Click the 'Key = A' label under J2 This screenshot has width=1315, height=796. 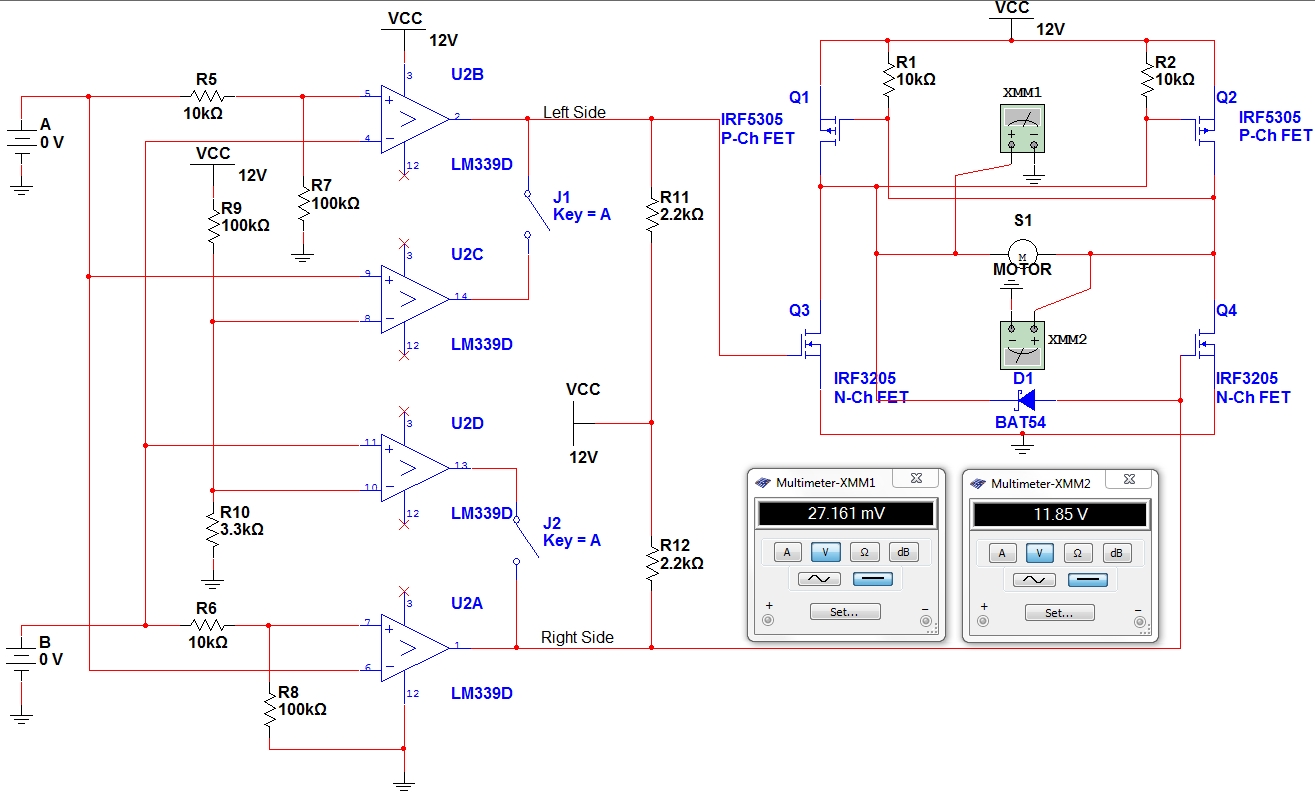point(572,540)
